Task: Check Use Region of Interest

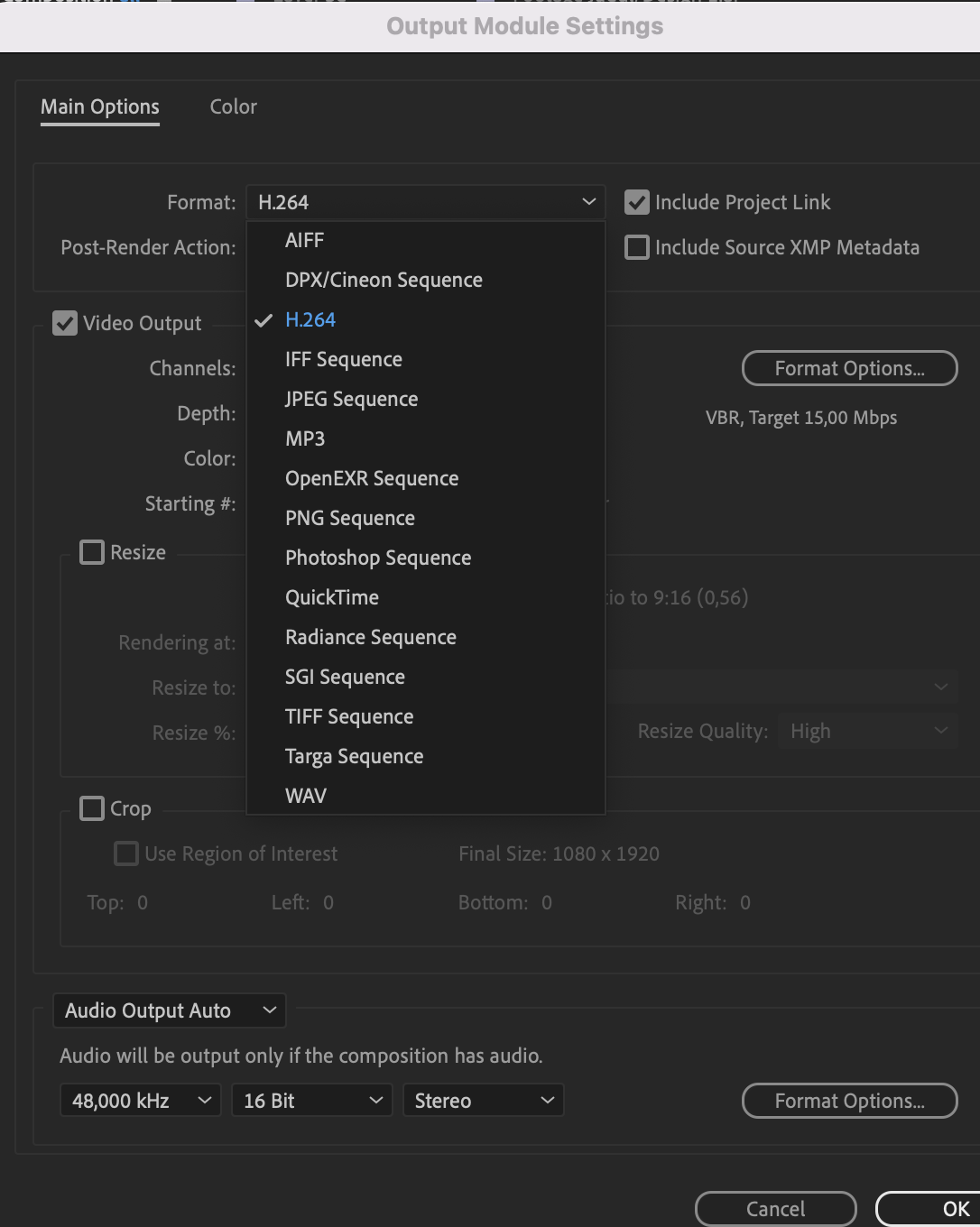Action: tap(125, 853)
